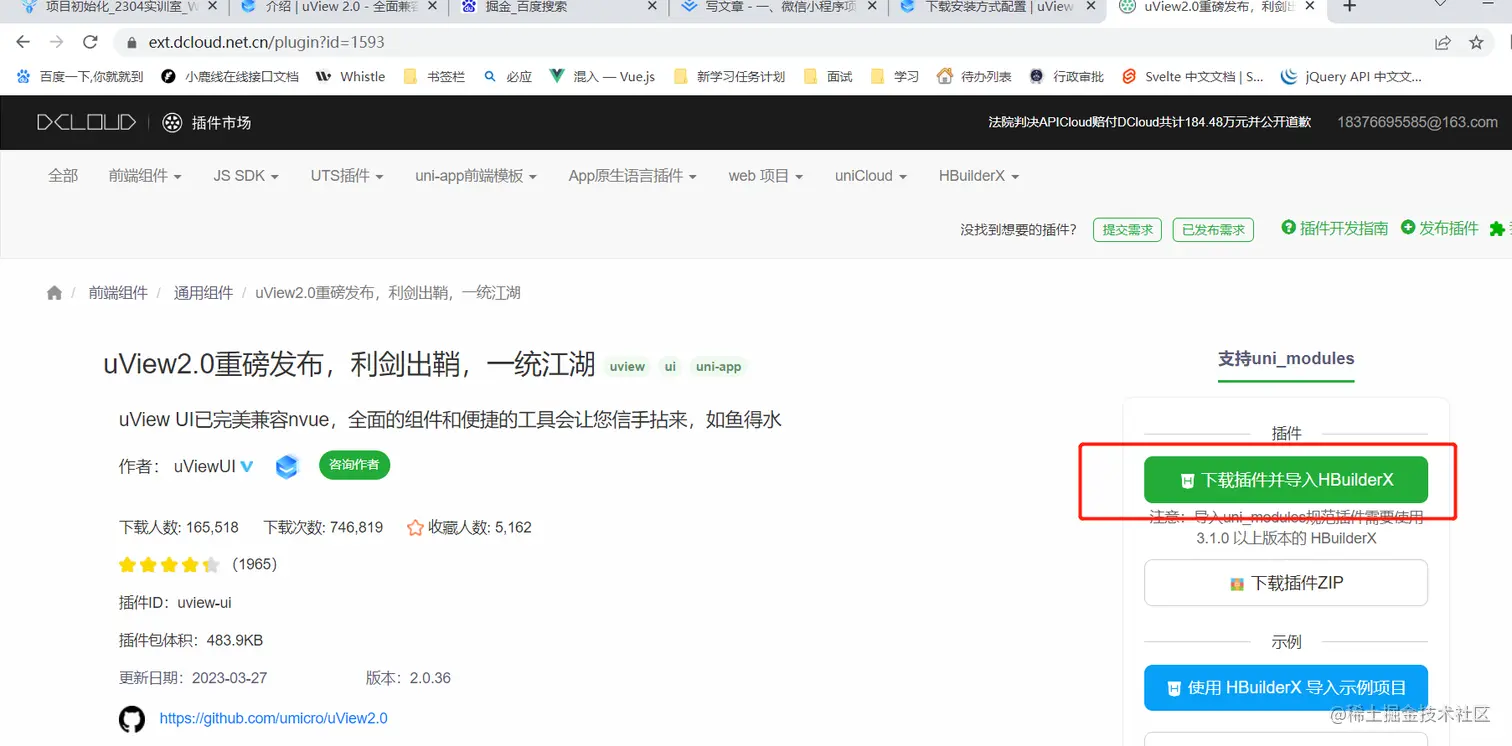This screenshot has width=1512, height=746.
Task: Click the uni-app tag label
Action: (x=719, y=367)
